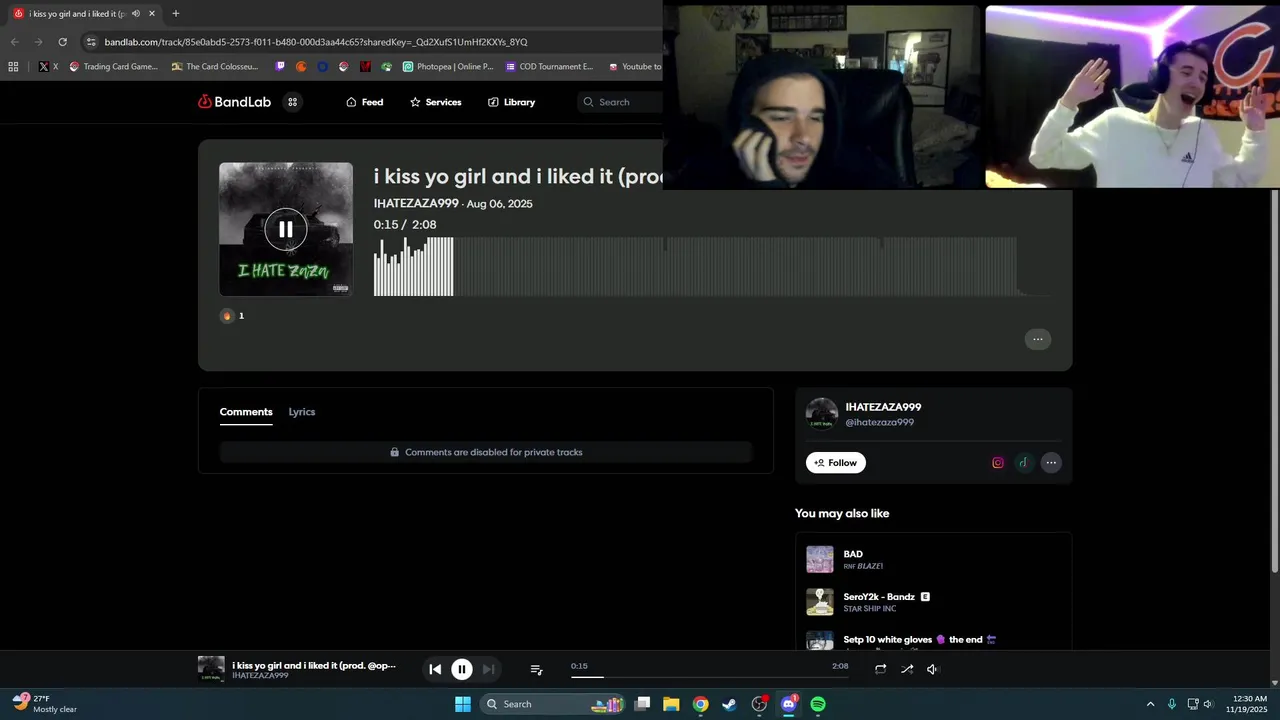Show hidden system tray icons
This screenshot has height=720, width=1280.
pyautogui.click(x=1150, y=704)
